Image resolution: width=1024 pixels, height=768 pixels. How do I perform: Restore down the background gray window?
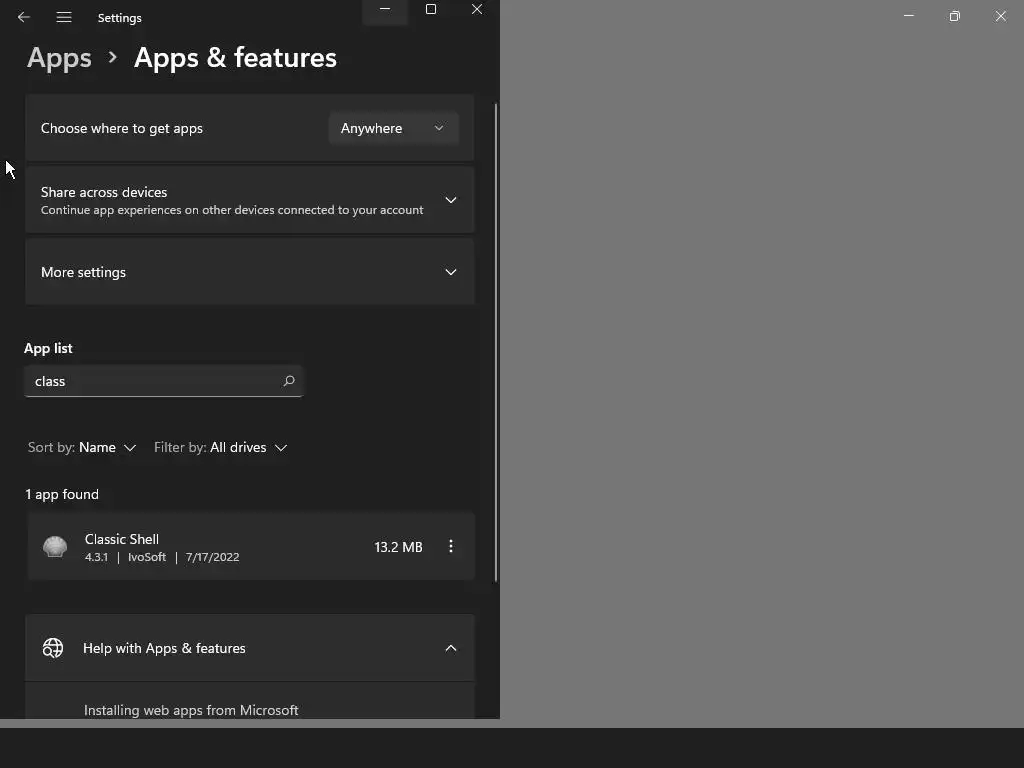(955, 16)
